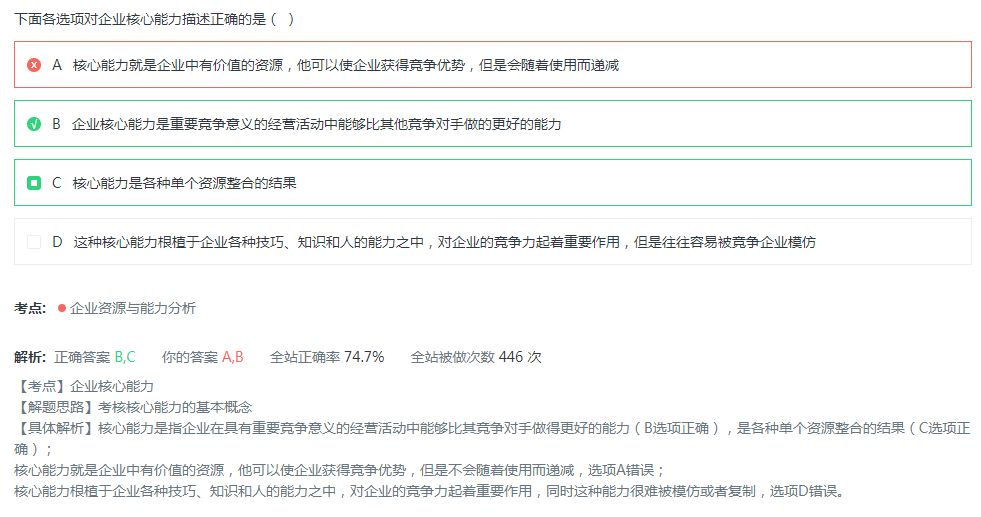
Task: Select option B text about 竞争对手
Action: point(317,124)
